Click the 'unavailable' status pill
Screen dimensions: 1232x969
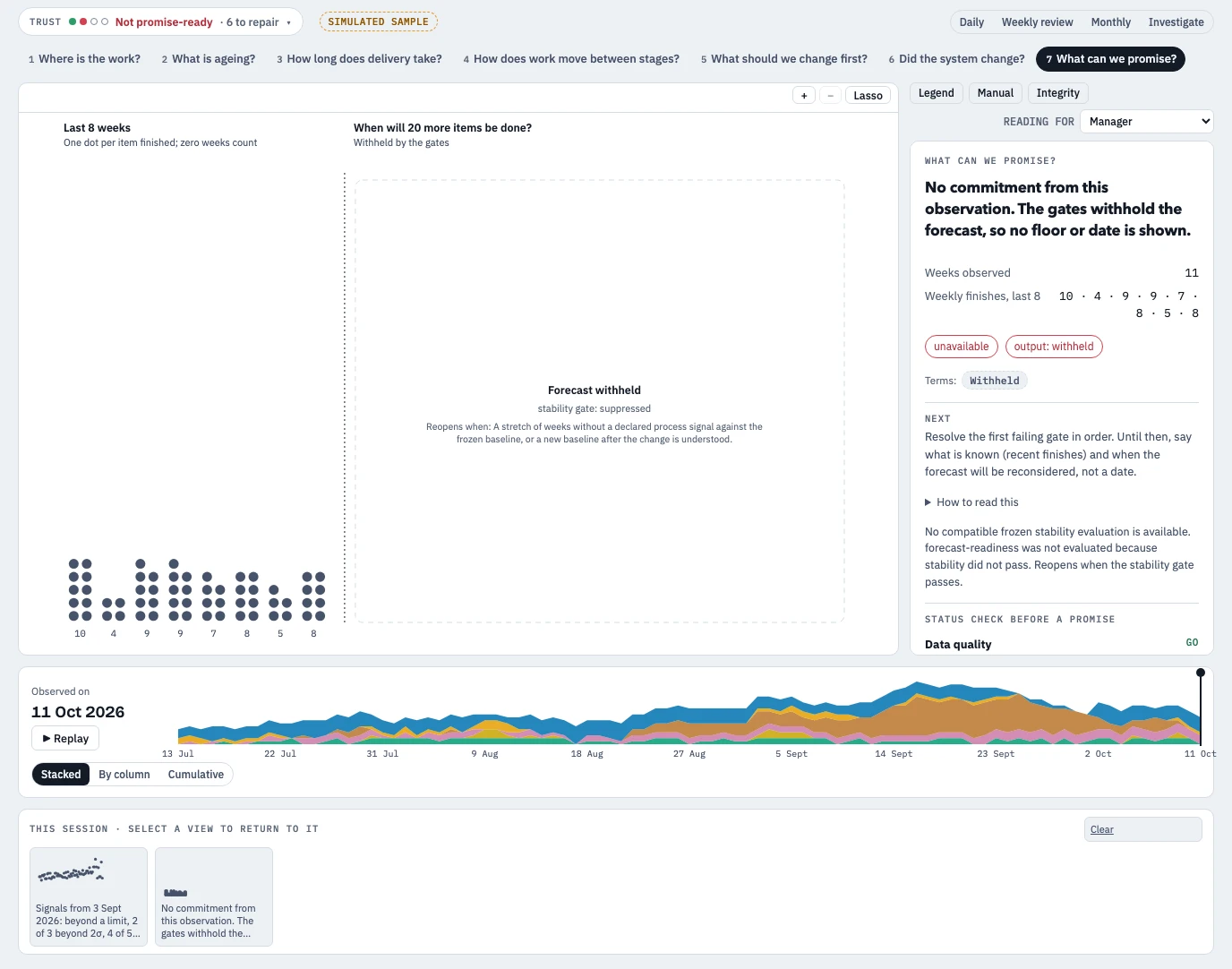pos(962,347)
